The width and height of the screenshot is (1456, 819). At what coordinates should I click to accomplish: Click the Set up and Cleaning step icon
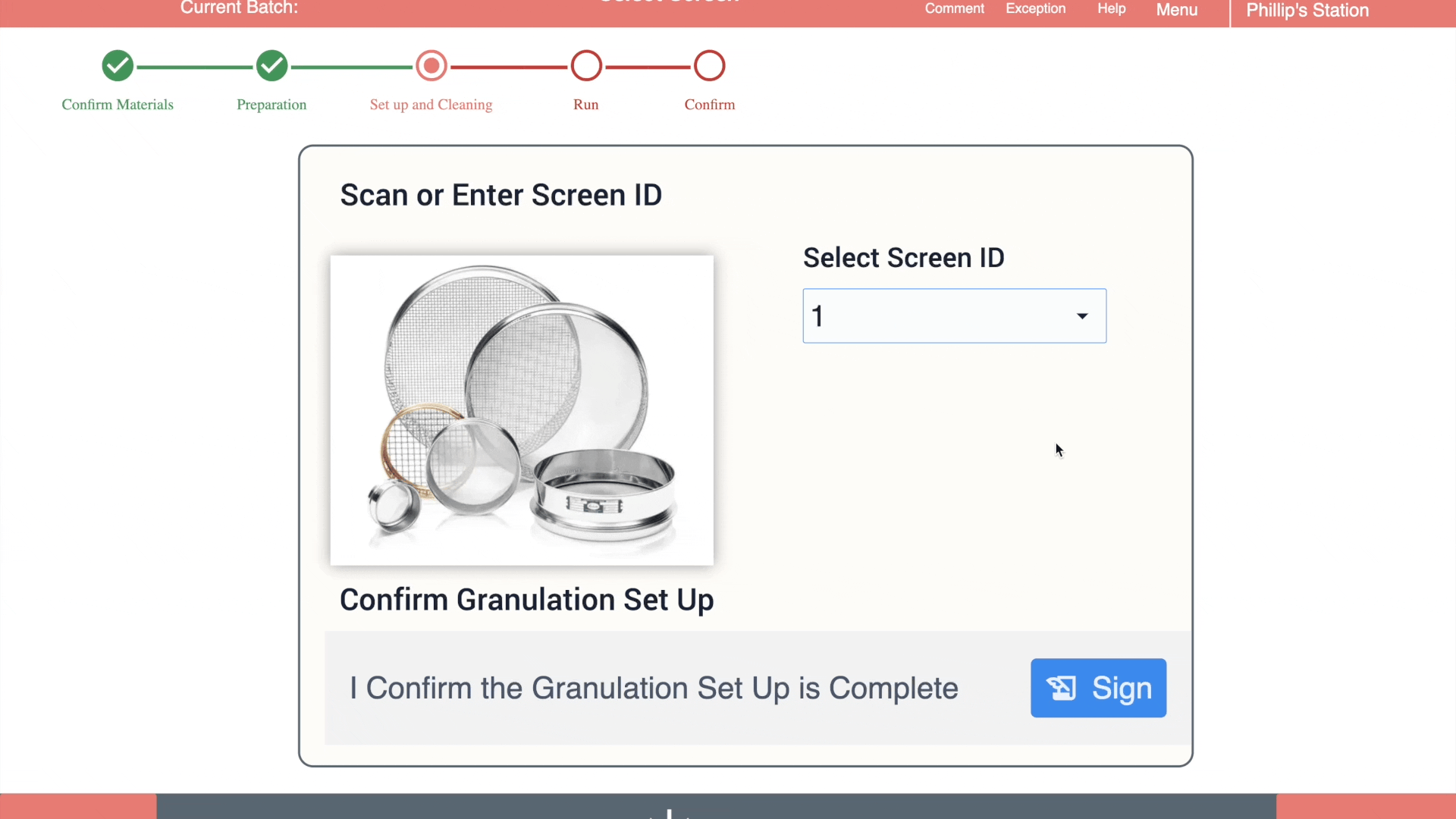point(432,66)
